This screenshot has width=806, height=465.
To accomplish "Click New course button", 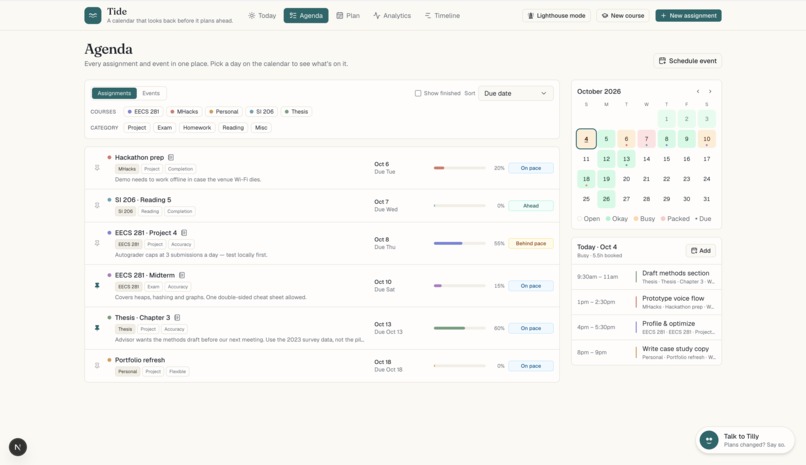I will pyautogui.click(x=622, y=15).
